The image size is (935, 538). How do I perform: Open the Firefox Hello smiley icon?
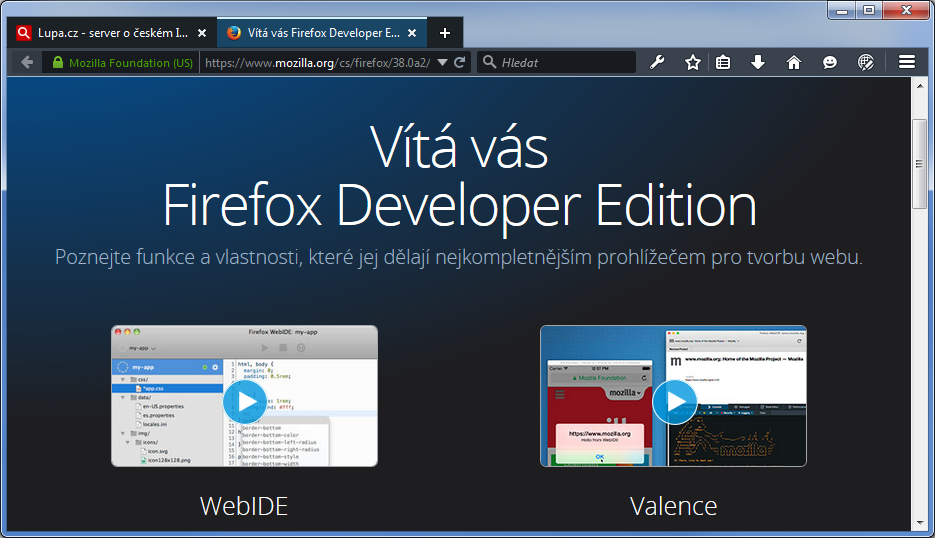[x=829, y=62]
